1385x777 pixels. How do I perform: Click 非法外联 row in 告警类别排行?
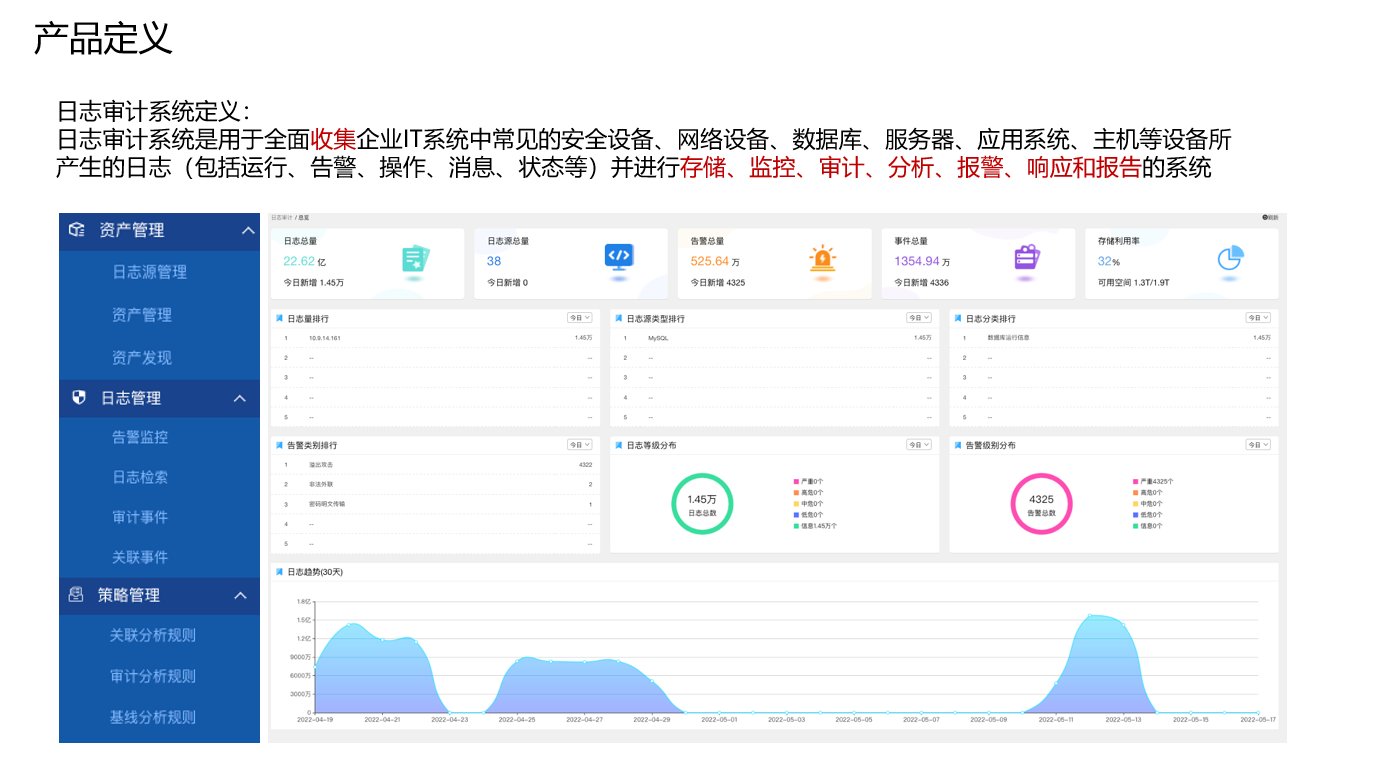tap(436, 484)
